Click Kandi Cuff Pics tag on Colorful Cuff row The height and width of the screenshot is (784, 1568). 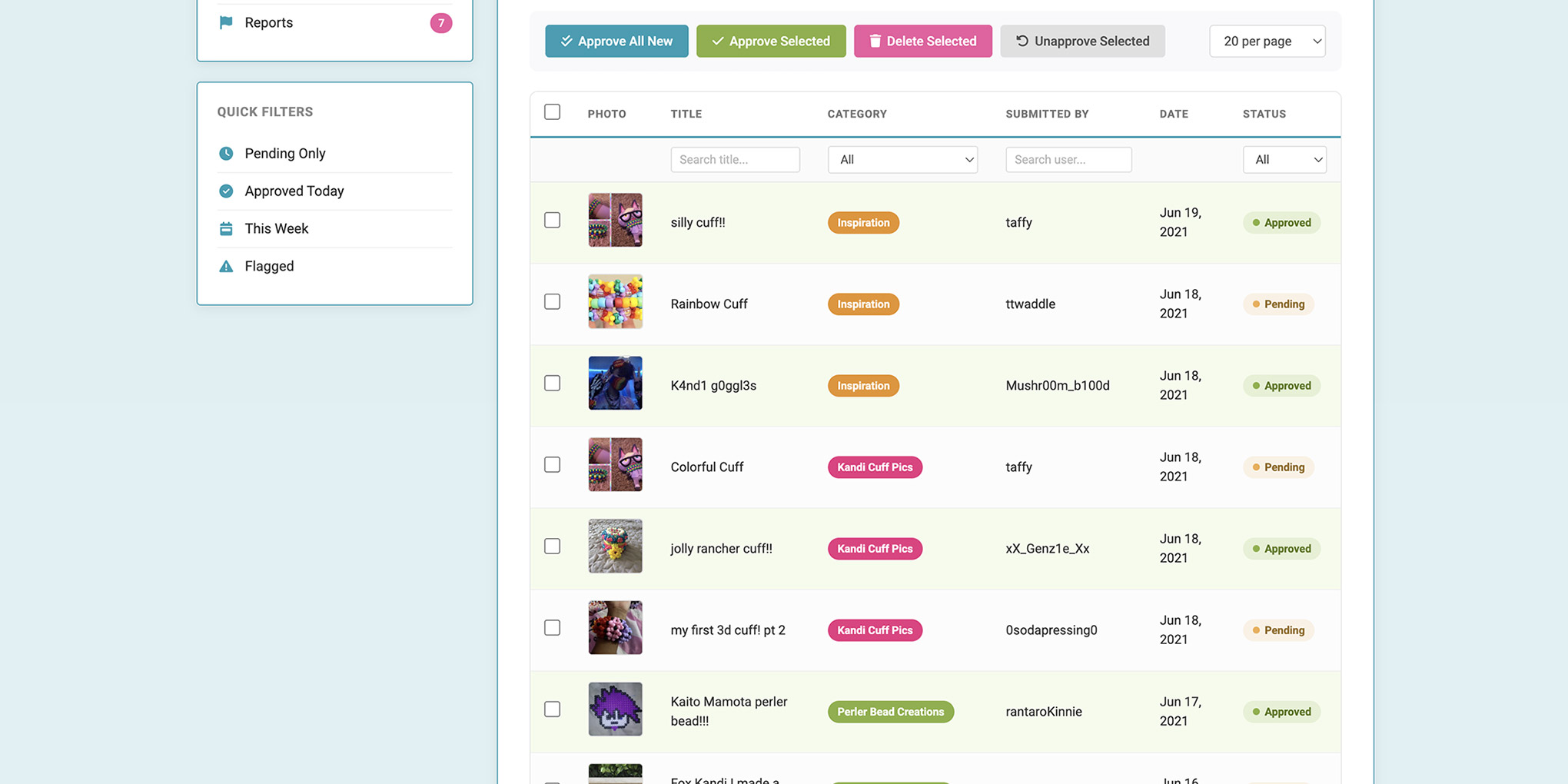875,467
